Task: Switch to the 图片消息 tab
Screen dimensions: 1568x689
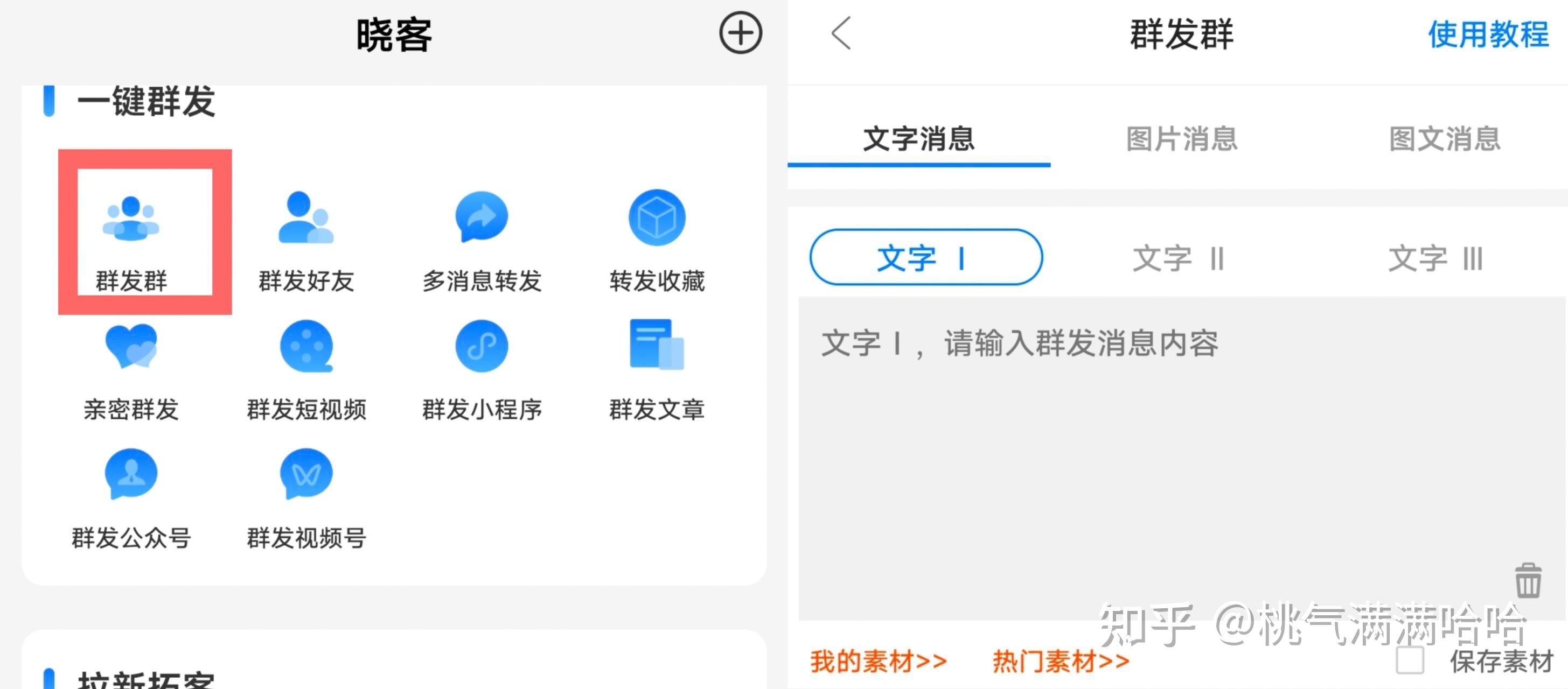Action: point(1181,139)
